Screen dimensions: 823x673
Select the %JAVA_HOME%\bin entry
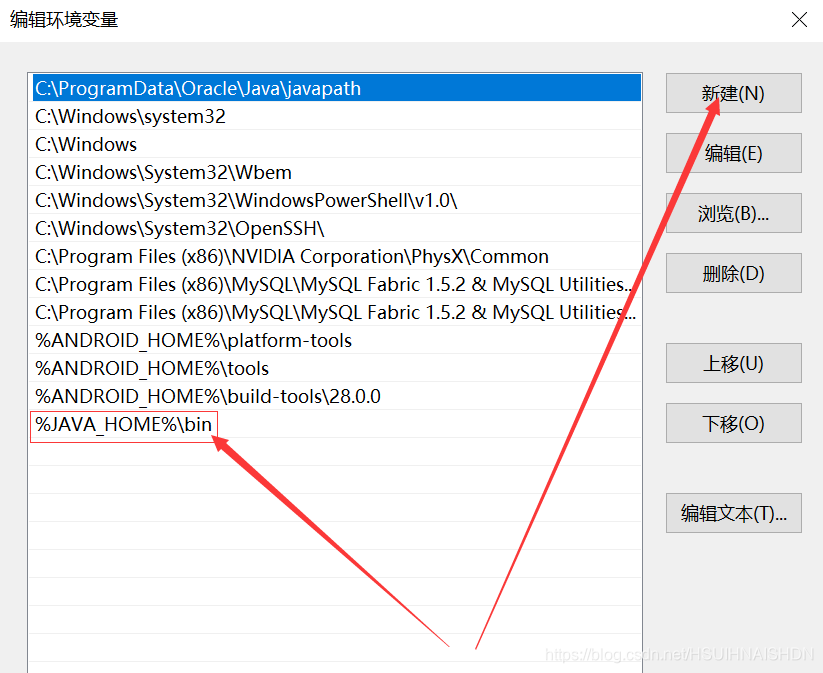[335, 424]
